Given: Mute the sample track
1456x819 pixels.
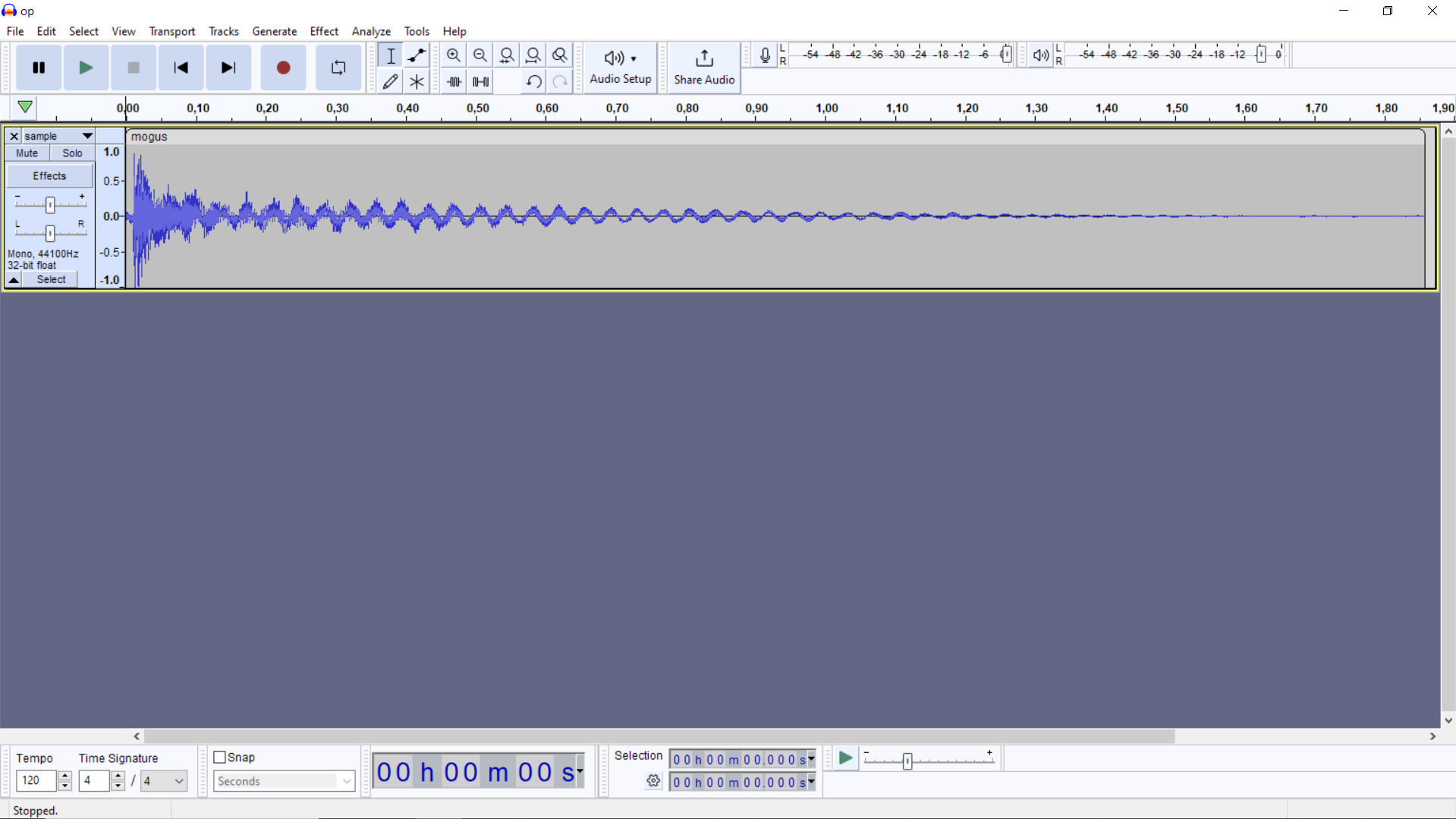Looking at the screenshot, I should coord(27,153).
